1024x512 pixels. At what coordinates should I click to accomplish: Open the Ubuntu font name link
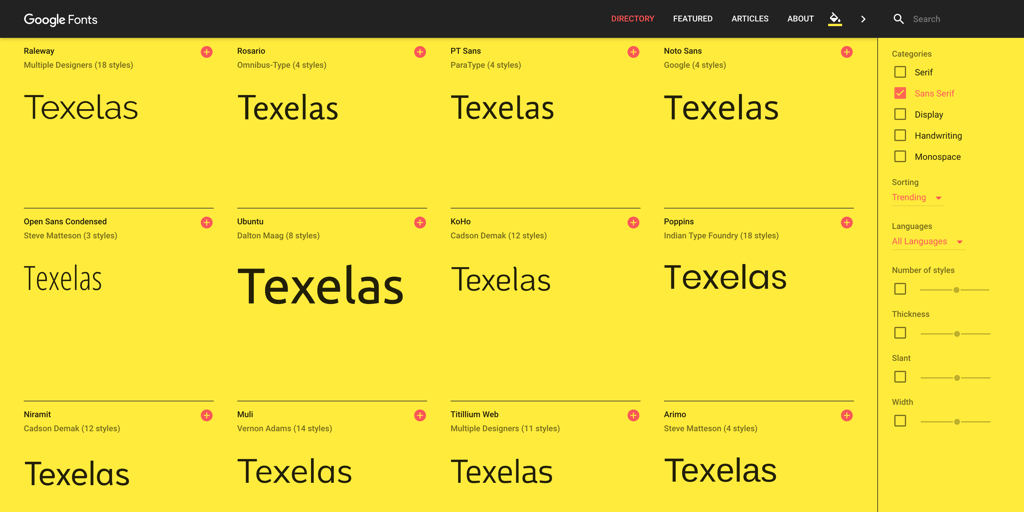[250, 222]
